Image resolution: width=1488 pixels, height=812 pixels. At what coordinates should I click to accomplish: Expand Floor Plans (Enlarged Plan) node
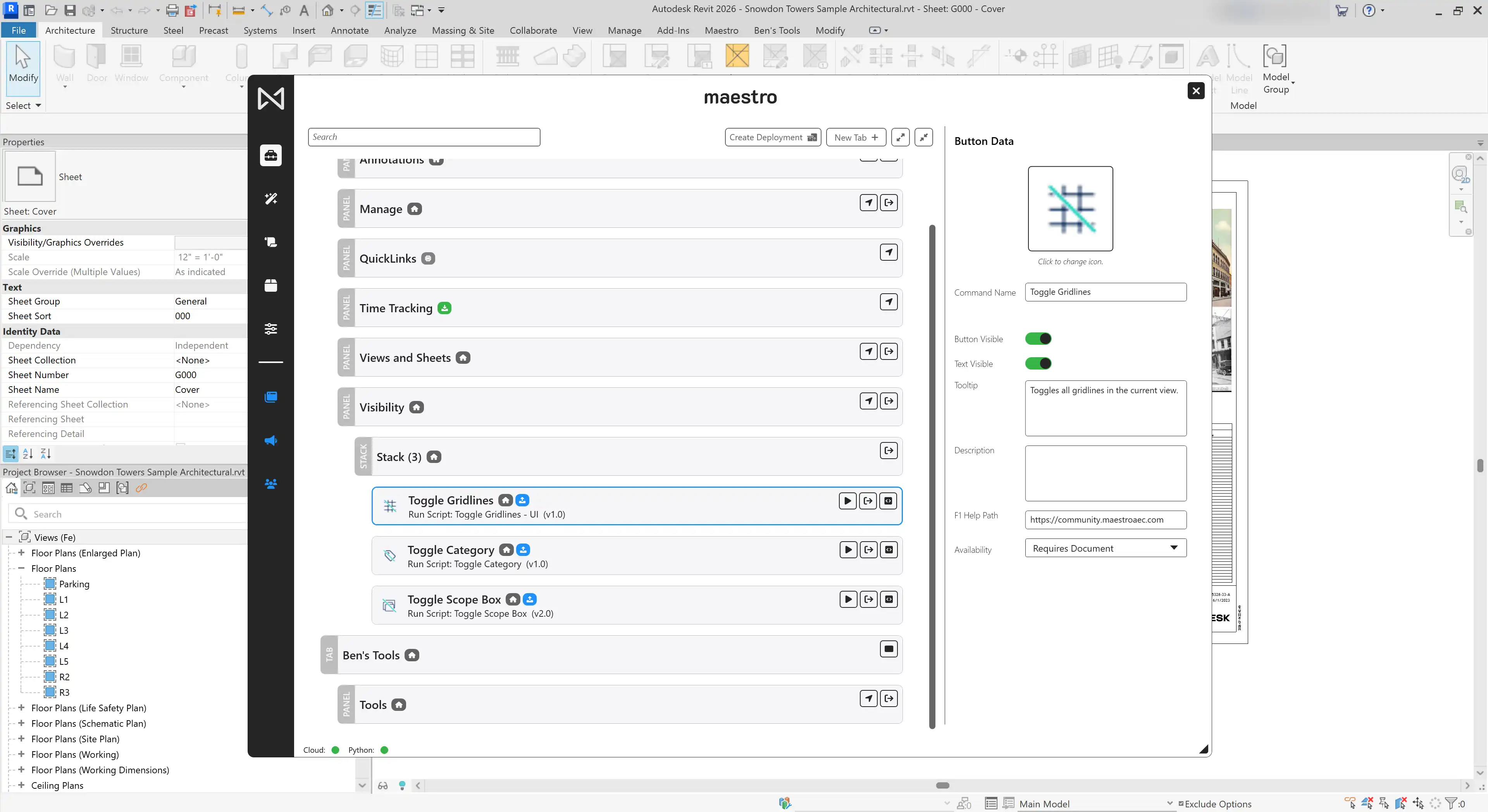21,553
